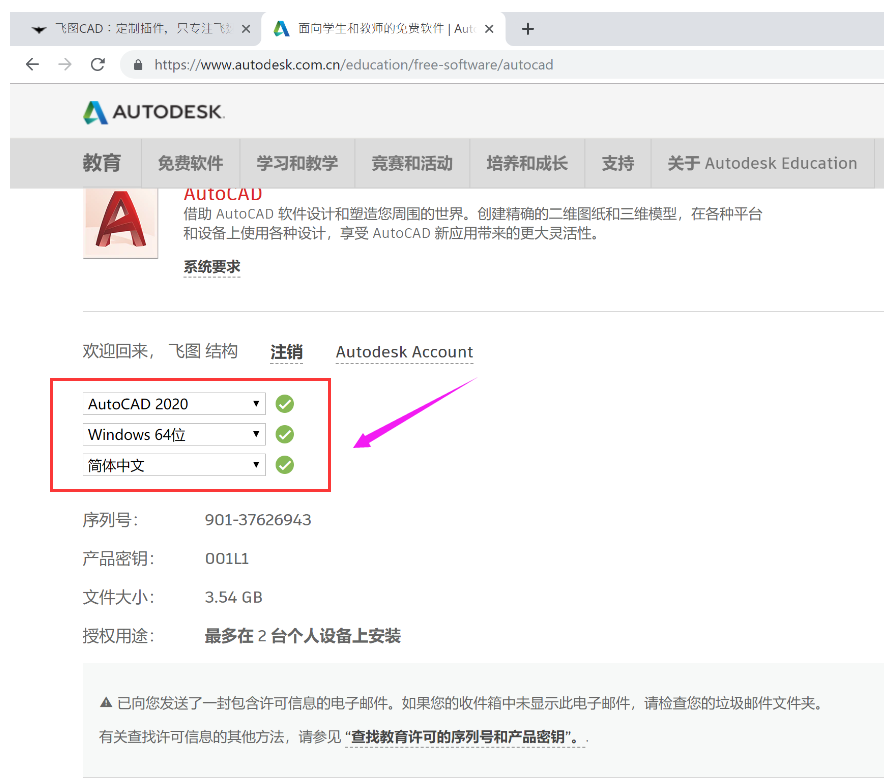Open the 学习和教学 menu
Image resolution: width=884 pixels, height=778 pixels.
click(297, 163)
